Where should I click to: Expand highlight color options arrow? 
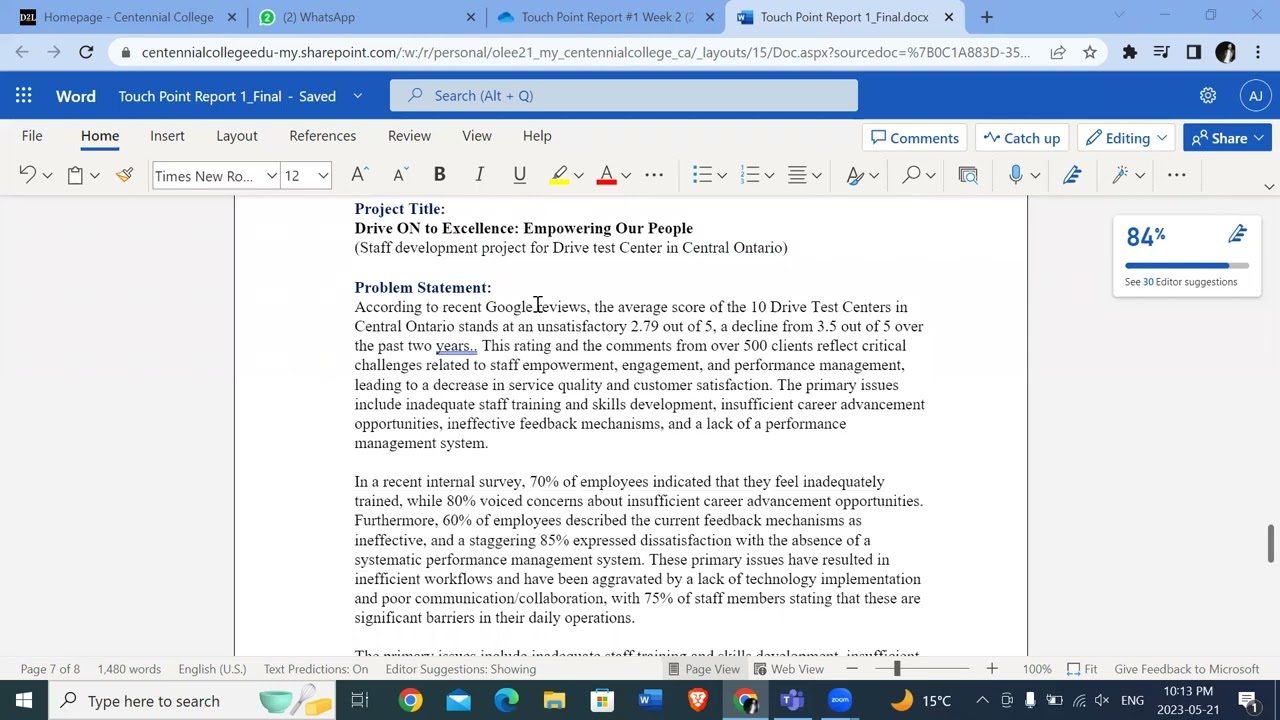coord(578,176)
